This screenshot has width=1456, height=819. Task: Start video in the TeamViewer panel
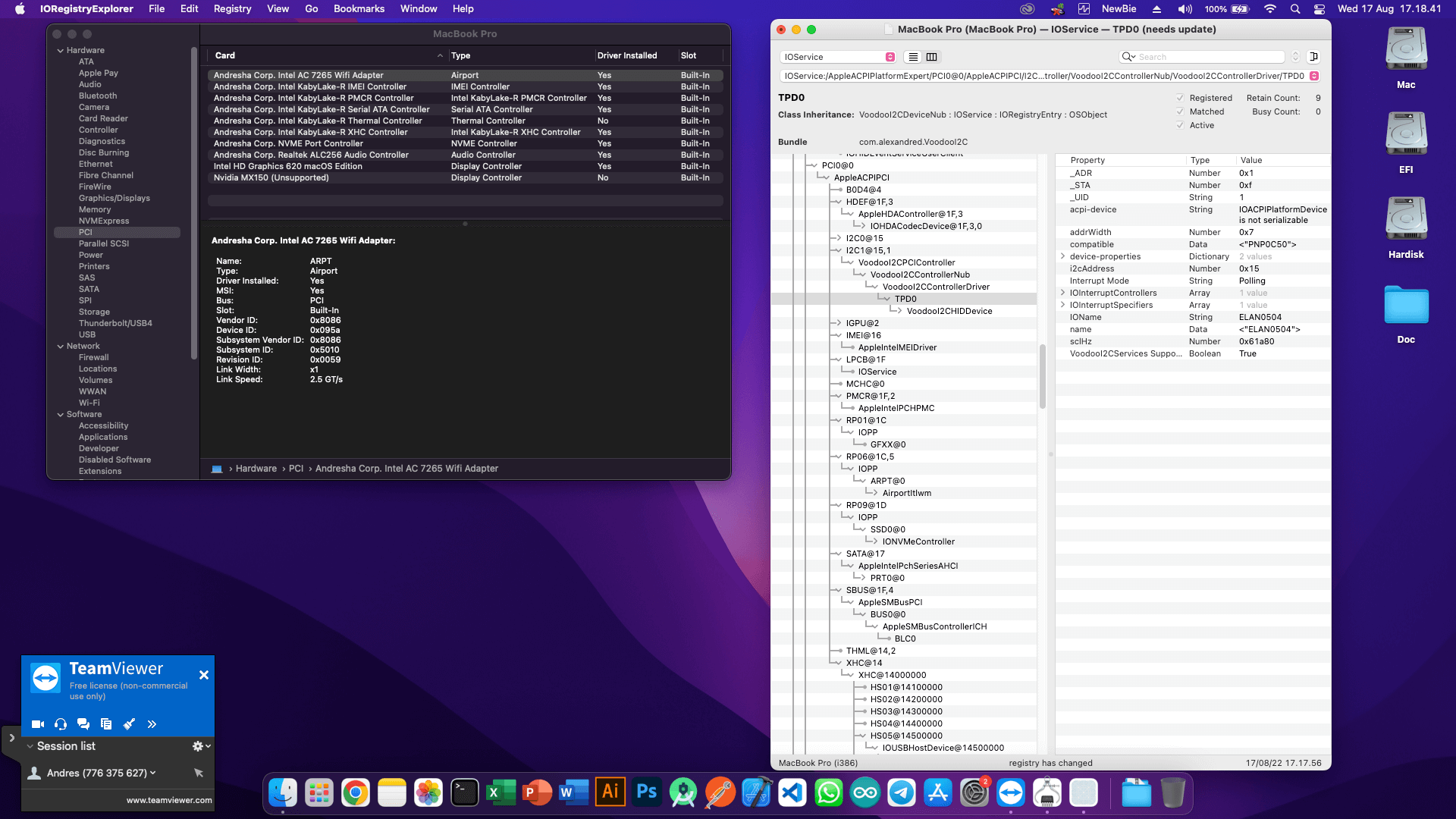pos(38,724)
